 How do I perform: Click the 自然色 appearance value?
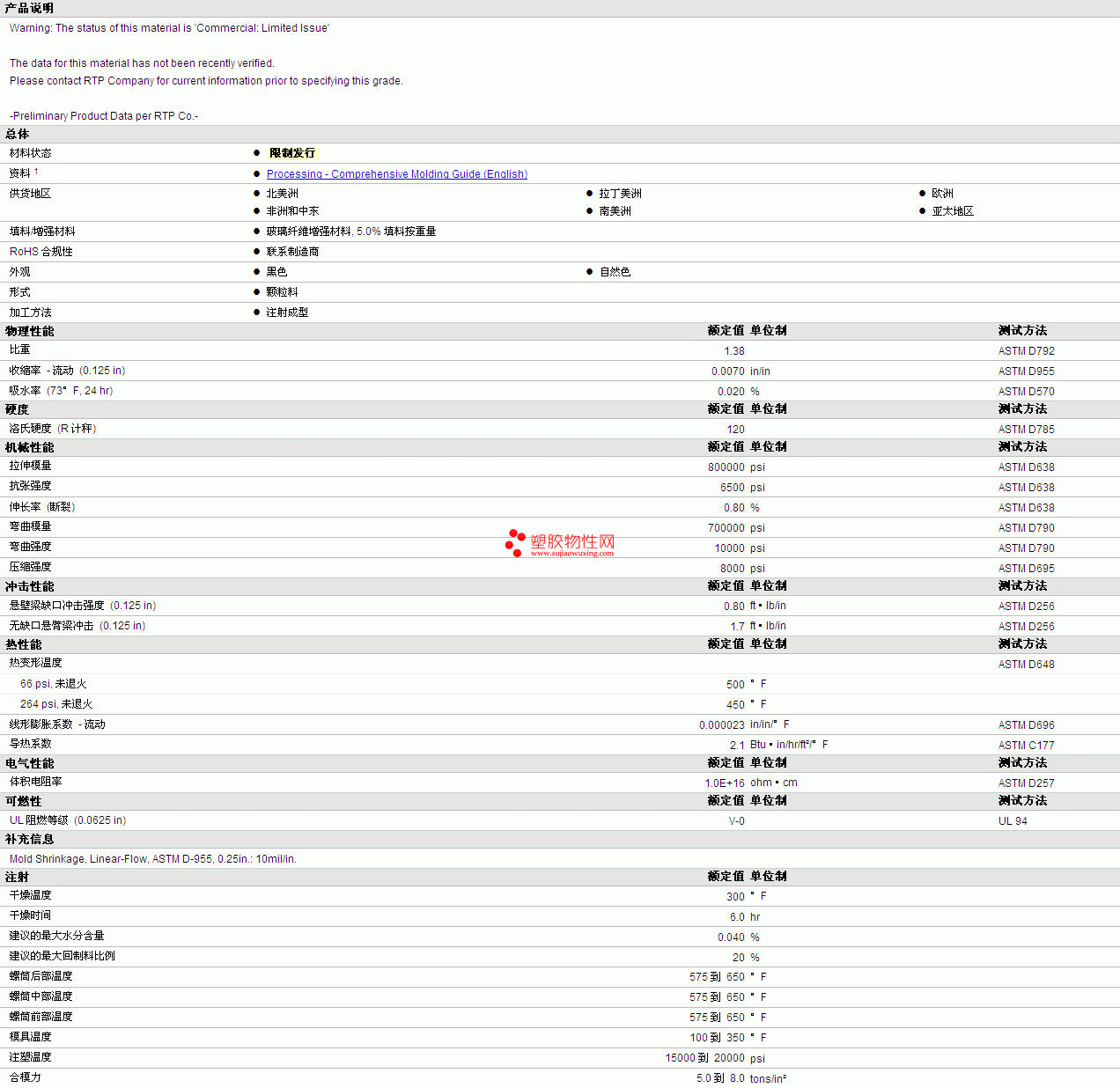coord(615,272)
